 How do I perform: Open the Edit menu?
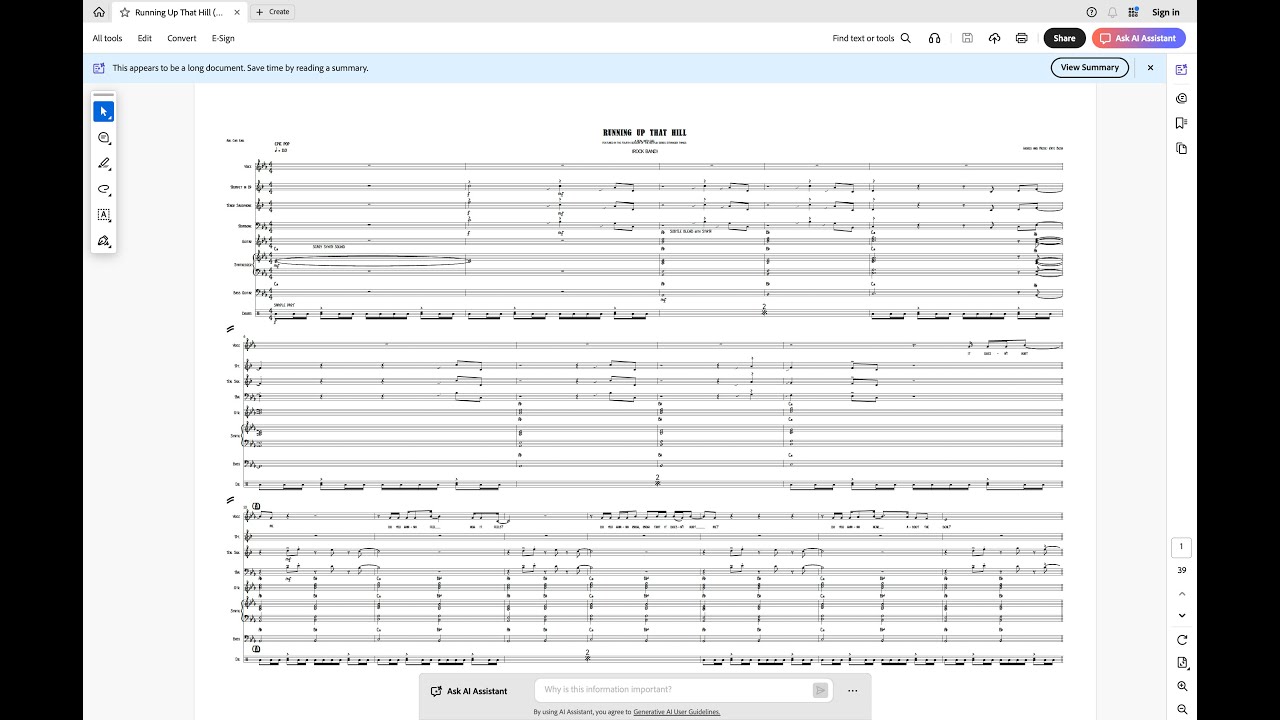[145, 38]
